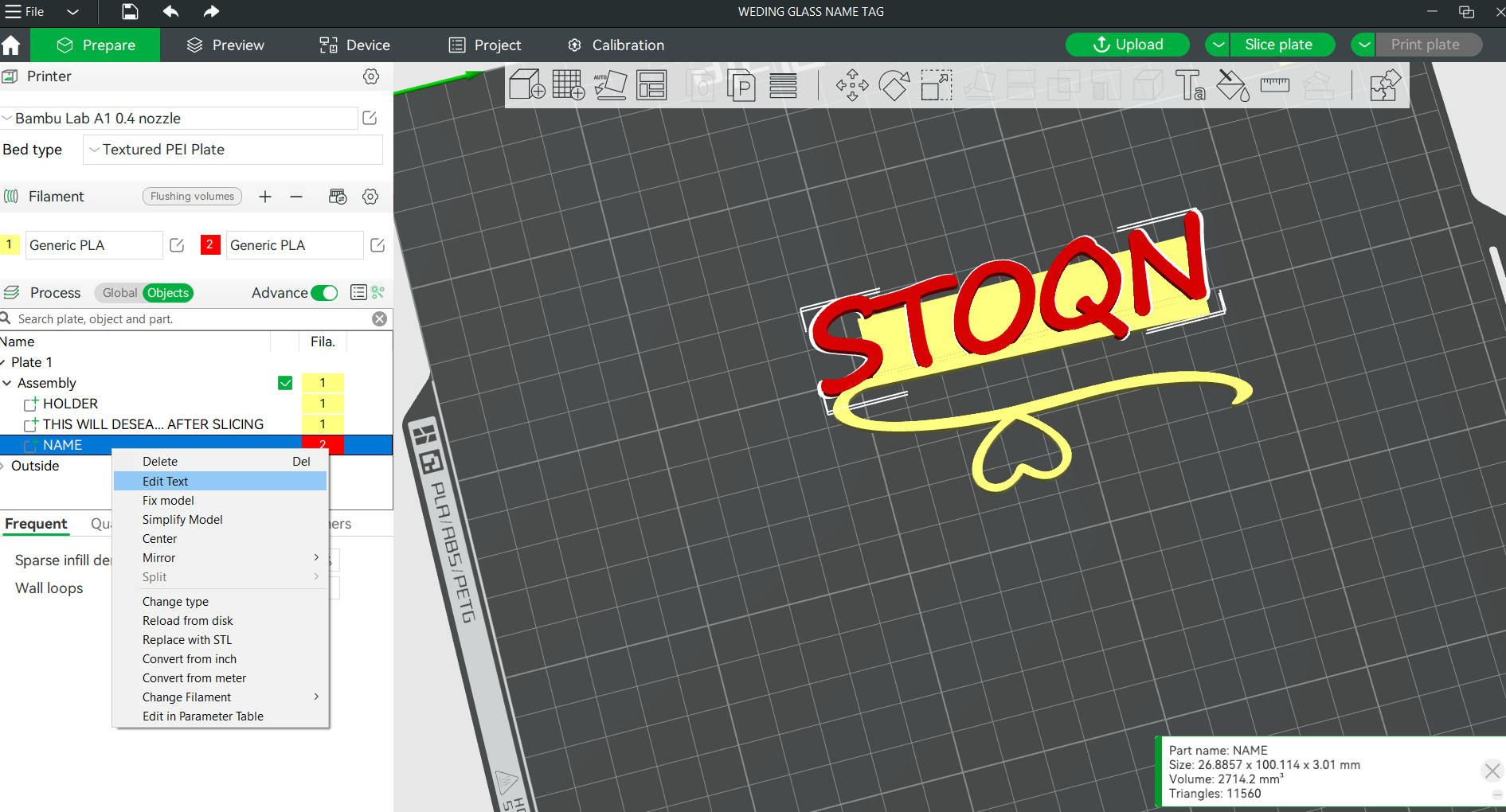The width and height of the screenshot is (1506, 812).
Task: Click the AMS sync filament icon
Action: point(338,197)
